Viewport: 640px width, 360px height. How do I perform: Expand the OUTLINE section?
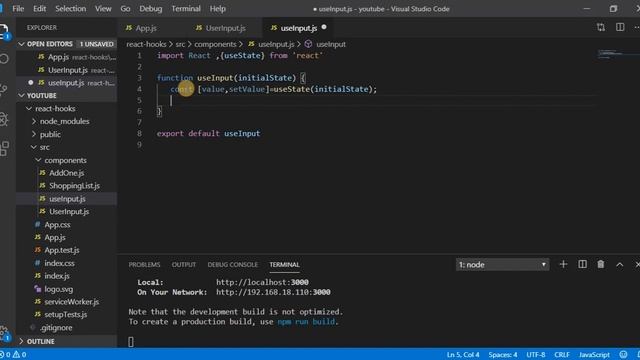[x=22, y=341]
